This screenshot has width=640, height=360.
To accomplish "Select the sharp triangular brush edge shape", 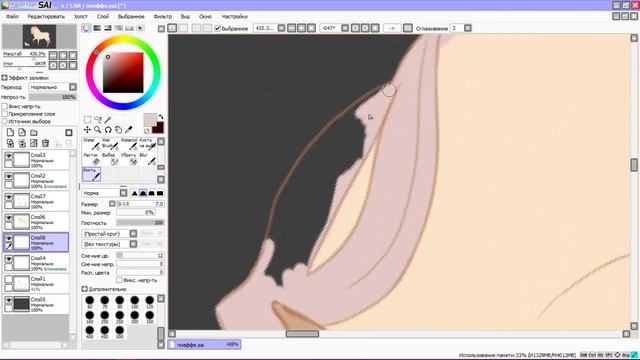I will click(x=134, y=193).
